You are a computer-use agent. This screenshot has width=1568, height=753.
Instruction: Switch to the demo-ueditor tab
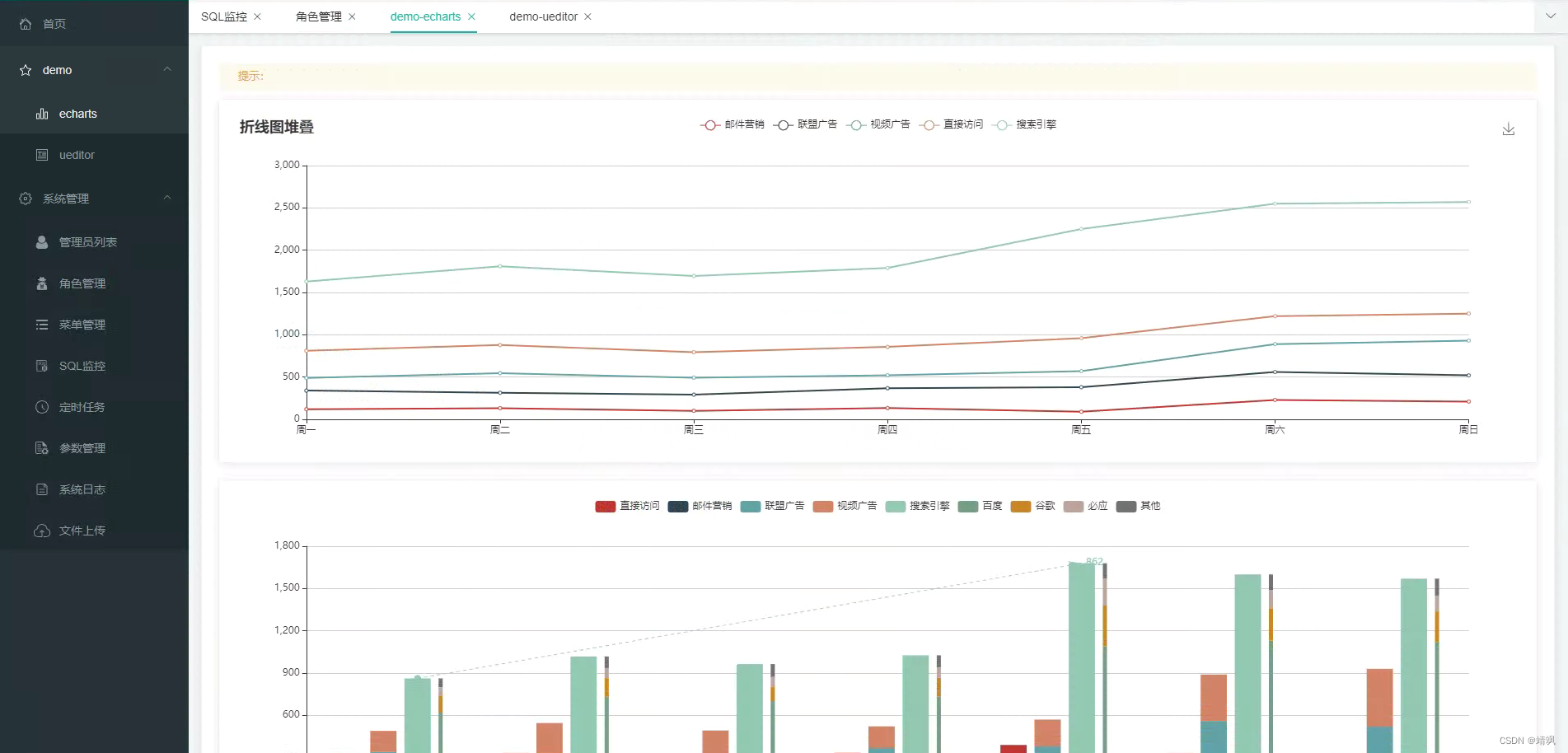(x=544, y=16)
